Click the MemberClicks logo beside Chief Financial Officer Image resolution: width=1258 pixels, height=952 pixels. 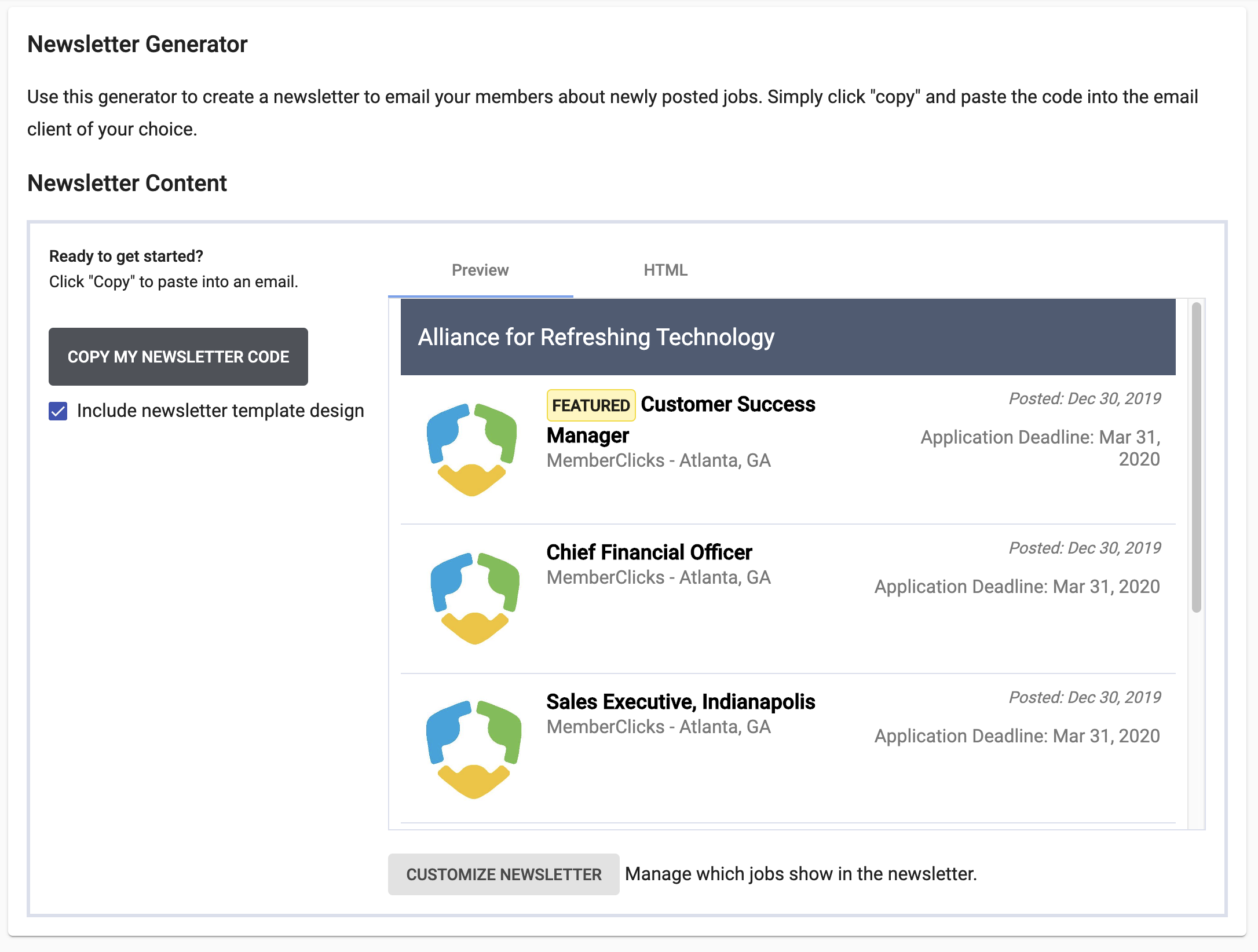click(475, 598)
